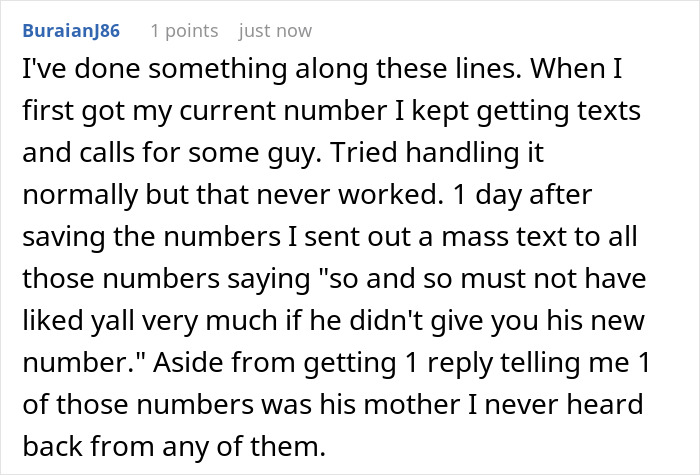Click the first line starting "I've done something"
Screen dimensions: 700x475
322,69
